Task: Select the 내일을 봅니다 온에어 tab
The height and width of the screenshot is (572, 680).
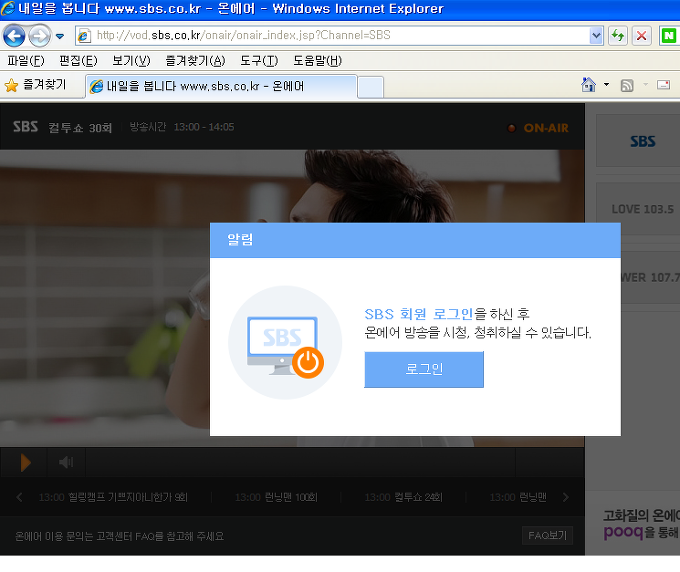Action: [x=221, y=86]
